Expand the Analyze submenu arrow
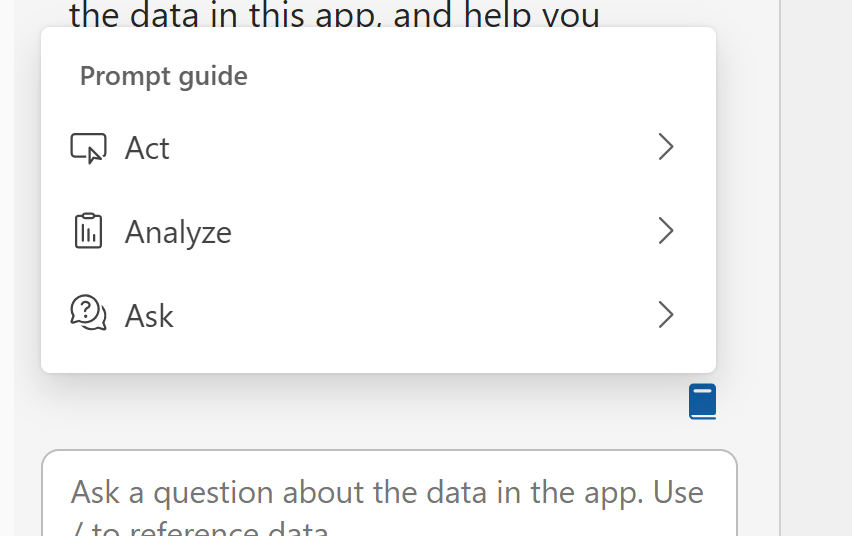Image resolution: width=852 pixels, height=536 pixels. (666, 232)
